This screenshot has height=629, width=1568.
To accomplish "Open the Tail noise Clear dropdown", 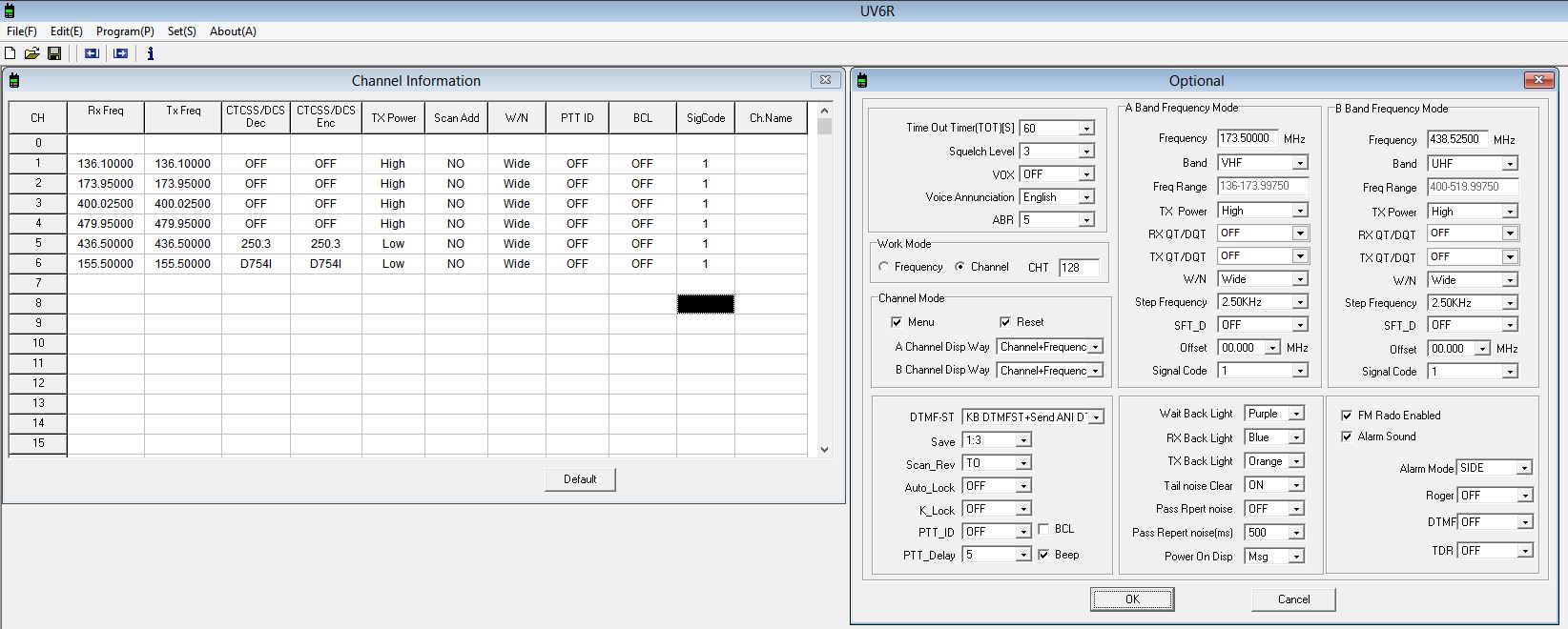I will point(1296,485).
